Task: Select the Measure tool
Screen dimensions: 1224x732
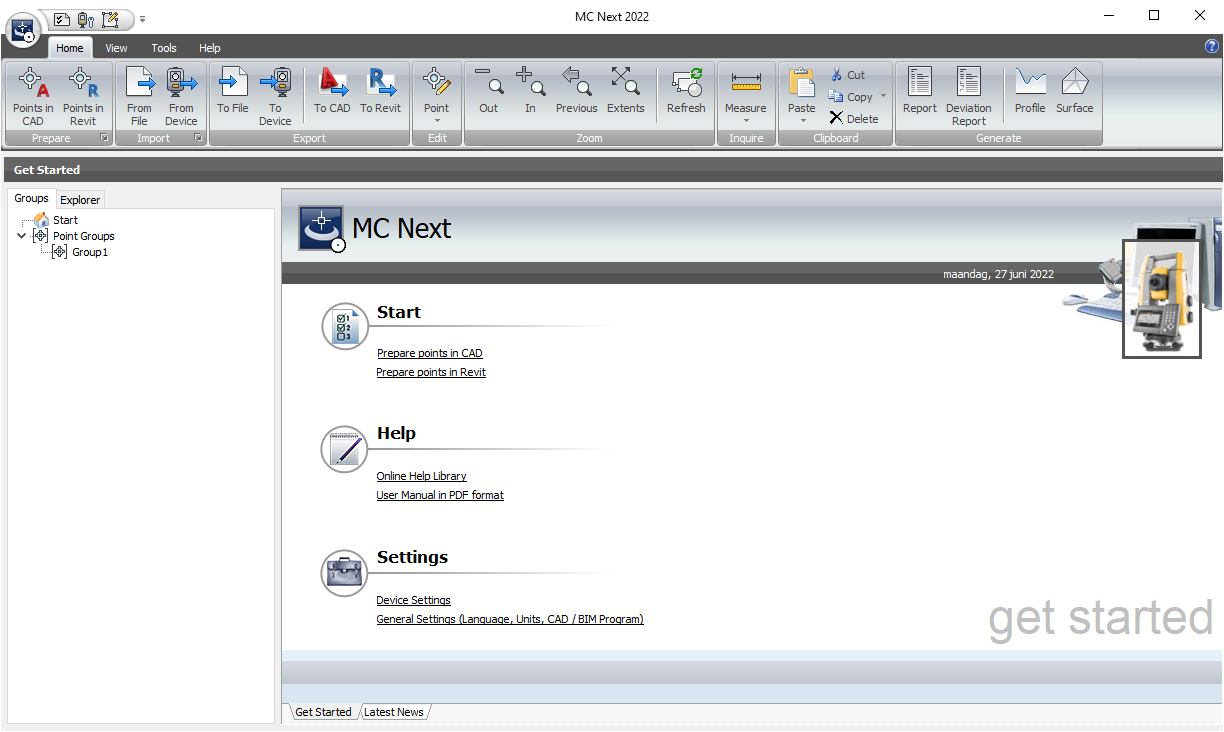Action: click(746, 88)
